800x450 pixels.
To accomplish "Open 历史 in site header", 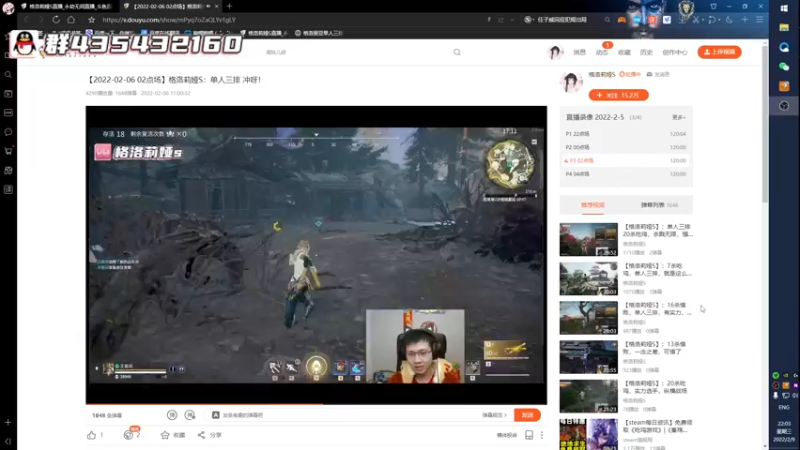I will point(646,52).
